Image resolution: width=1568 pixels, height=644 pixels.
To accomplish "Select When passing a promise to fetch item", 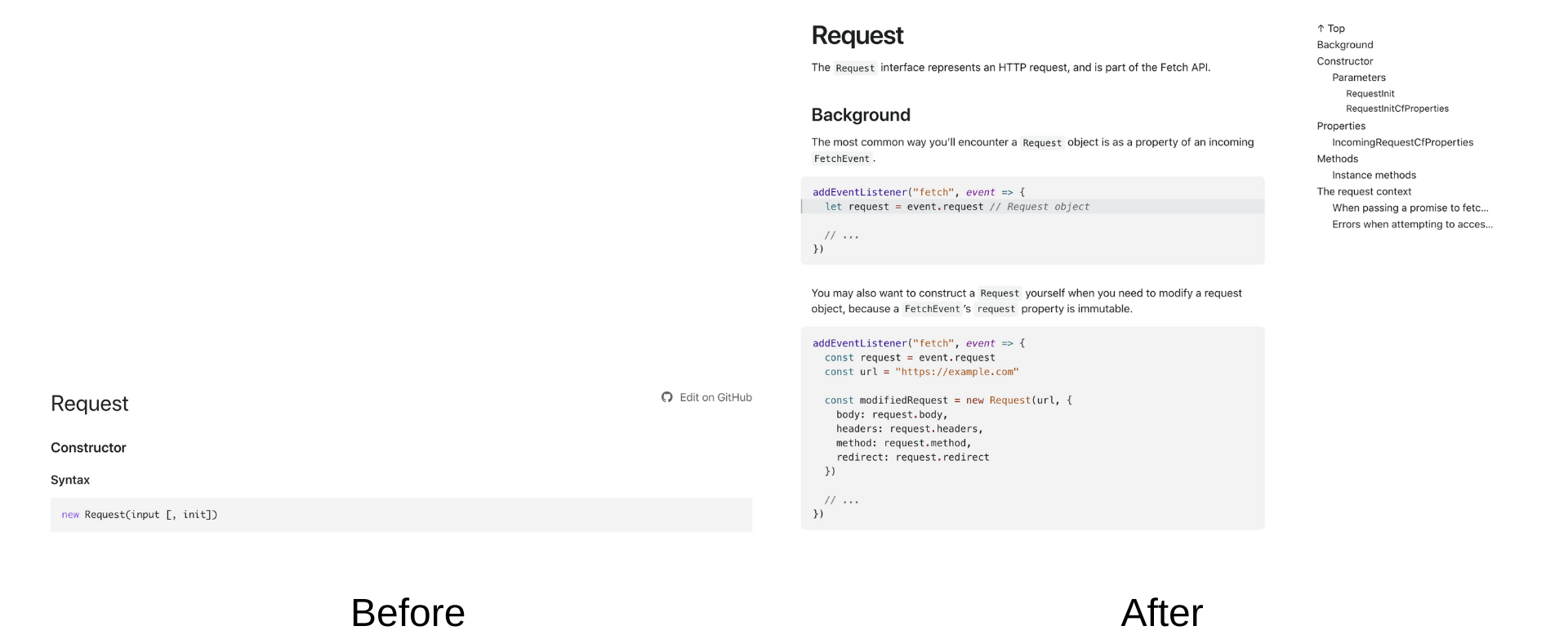I will pyautogui.click(x=1410, y=208).
